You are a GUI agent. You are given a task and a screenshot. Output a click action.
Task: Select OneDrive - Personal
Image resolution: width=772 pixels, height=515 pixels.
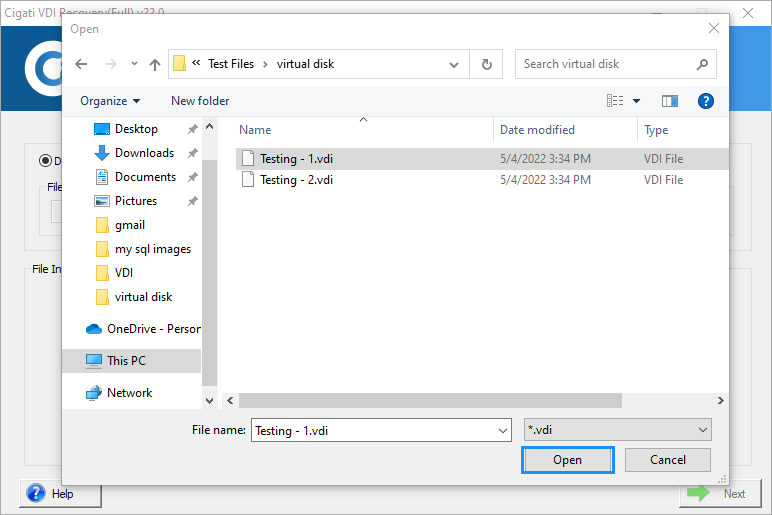click(143, 329)
